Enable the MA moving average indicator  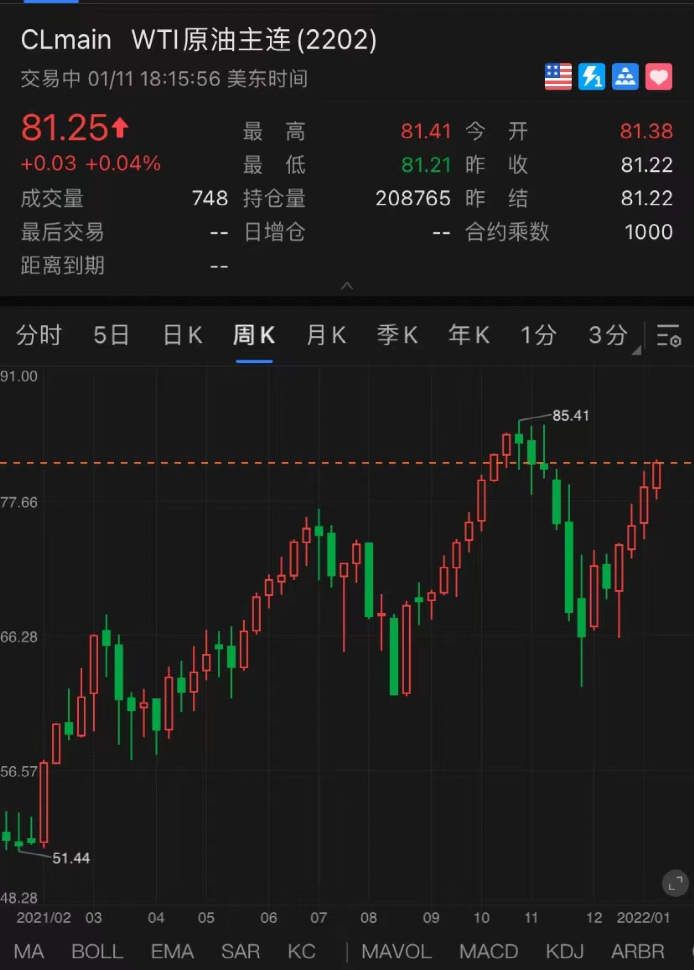tap(28, 951)
